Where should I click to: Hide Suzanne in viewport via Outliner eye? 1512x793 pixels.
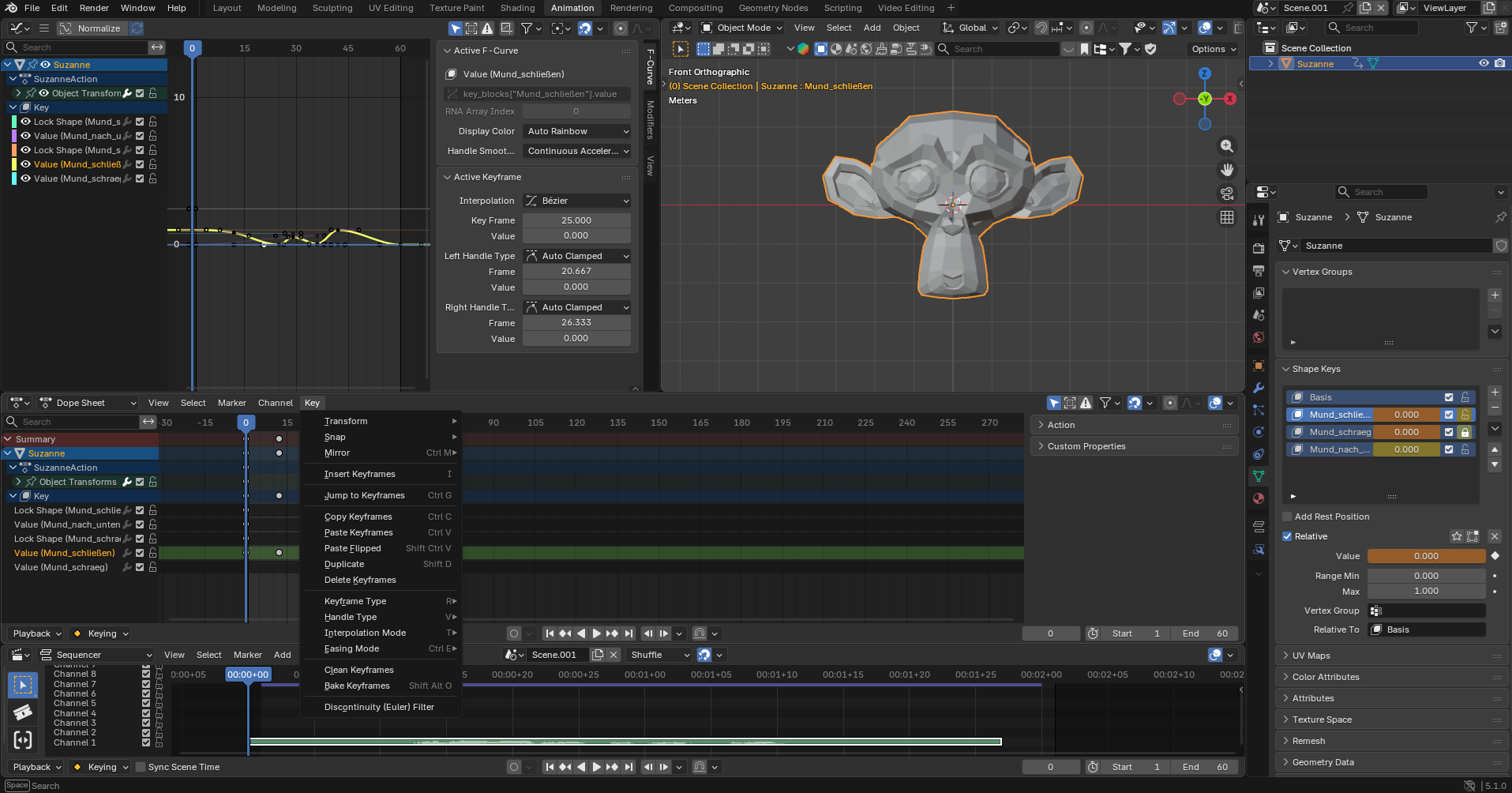1484,64
